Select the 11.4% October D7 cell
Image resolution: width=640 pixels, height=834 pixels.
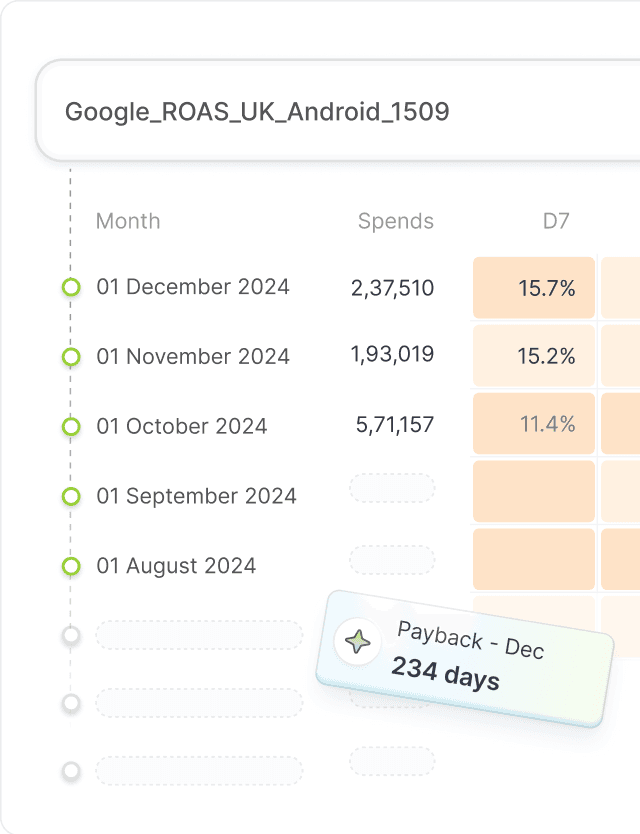pyautogui.click(x=534, y=425)
